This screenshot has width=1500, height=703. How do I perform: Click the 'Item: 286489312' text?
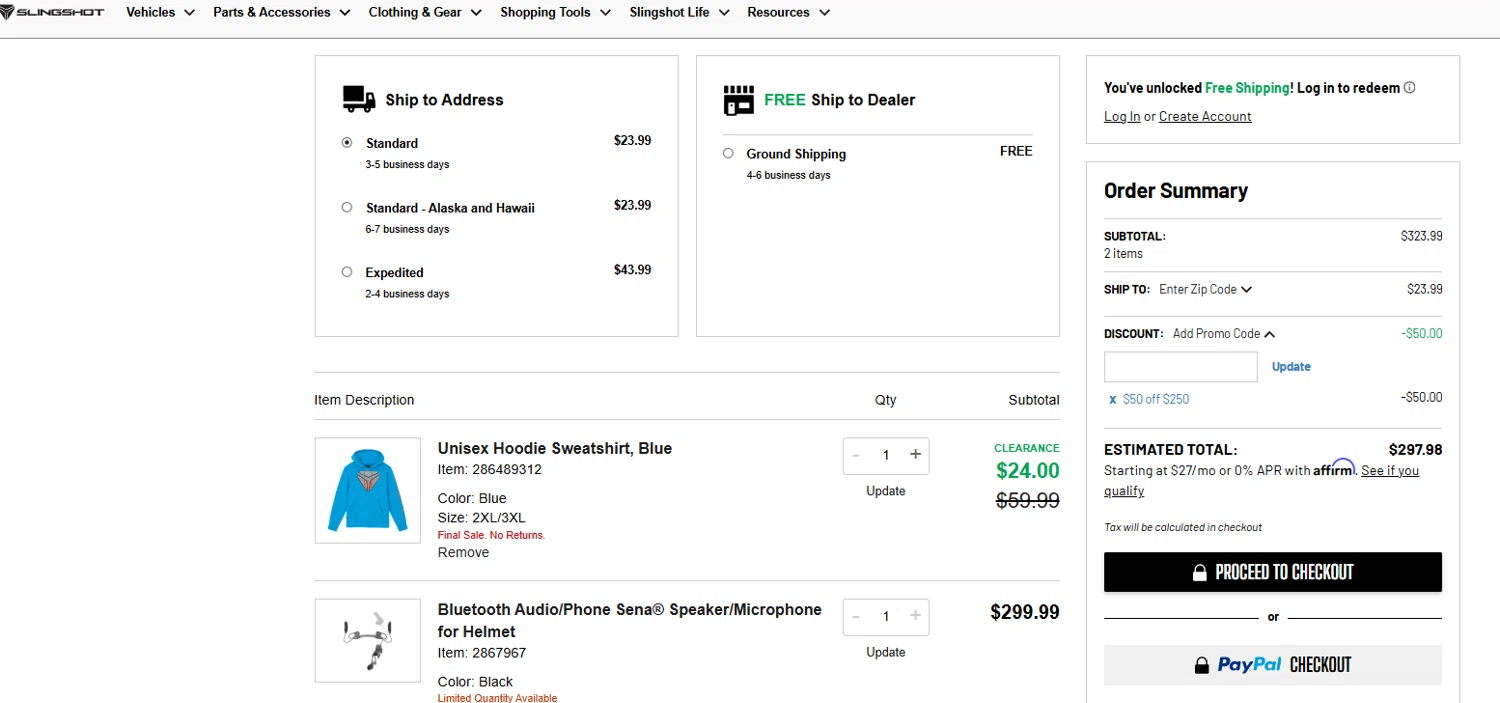490,469
